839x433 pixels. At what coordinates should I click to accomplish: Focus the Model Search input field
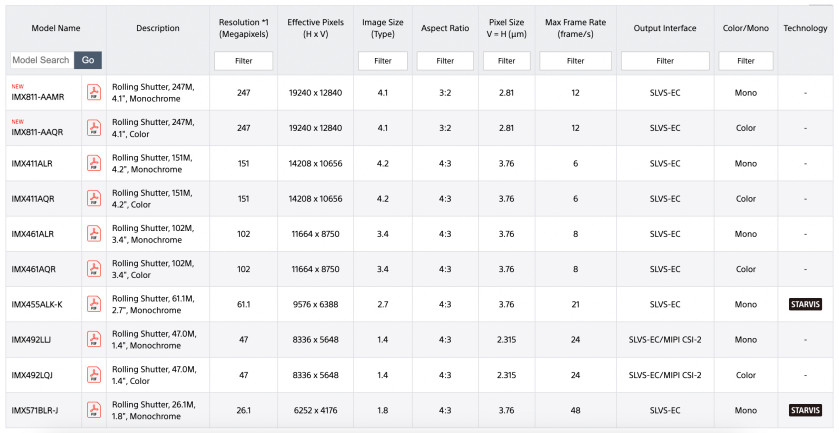pos(42,60)
